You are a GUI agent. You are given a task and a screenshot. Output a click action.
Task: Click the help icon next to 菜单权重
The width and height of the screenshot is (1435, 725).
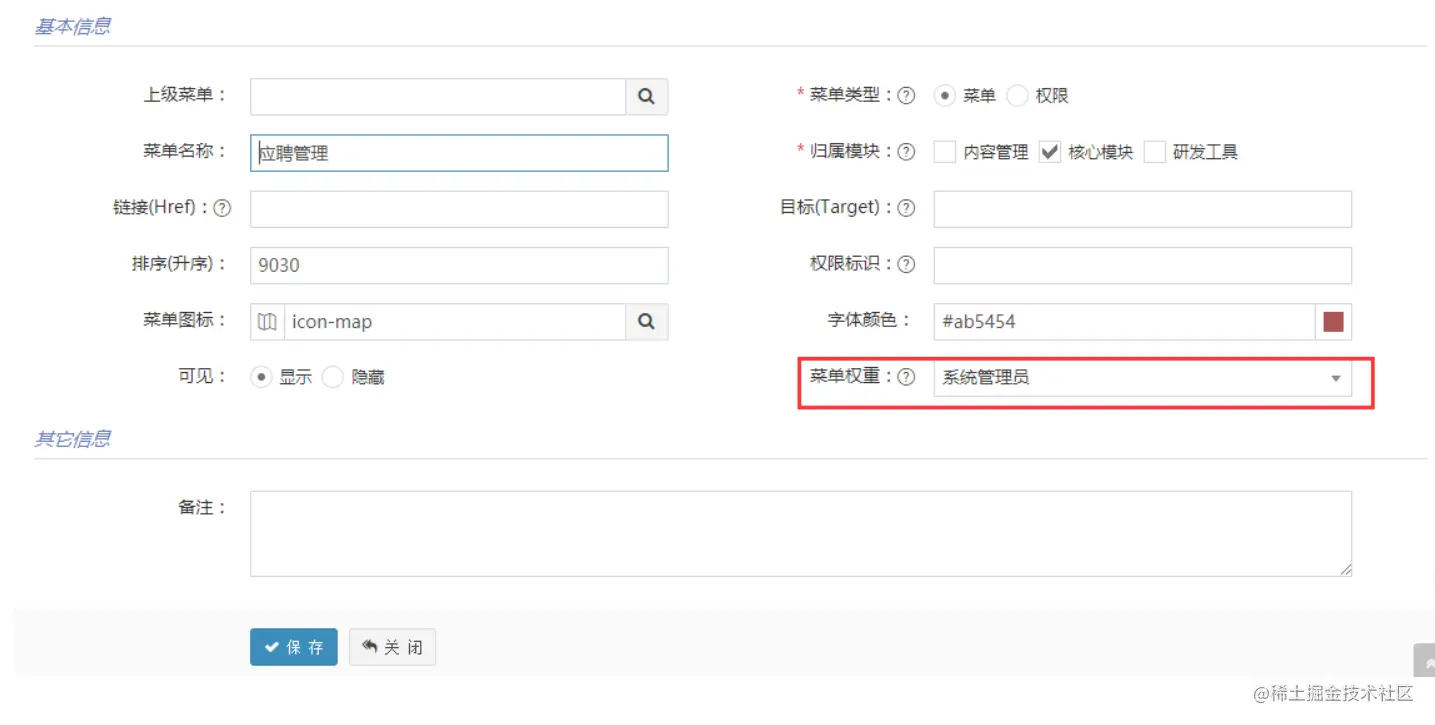906,377
